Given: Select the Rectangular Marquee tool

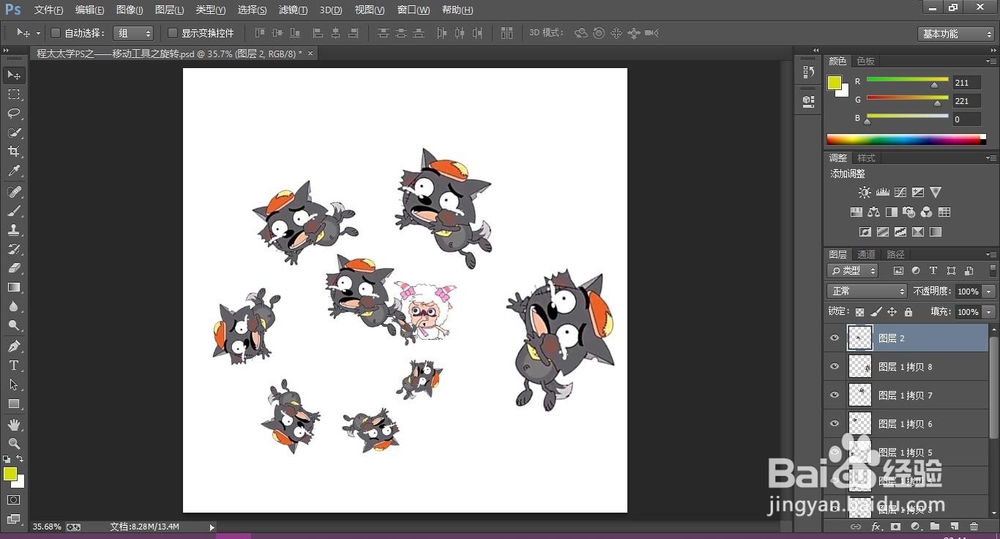Looking at the screenshot, I should pos(13,94).
